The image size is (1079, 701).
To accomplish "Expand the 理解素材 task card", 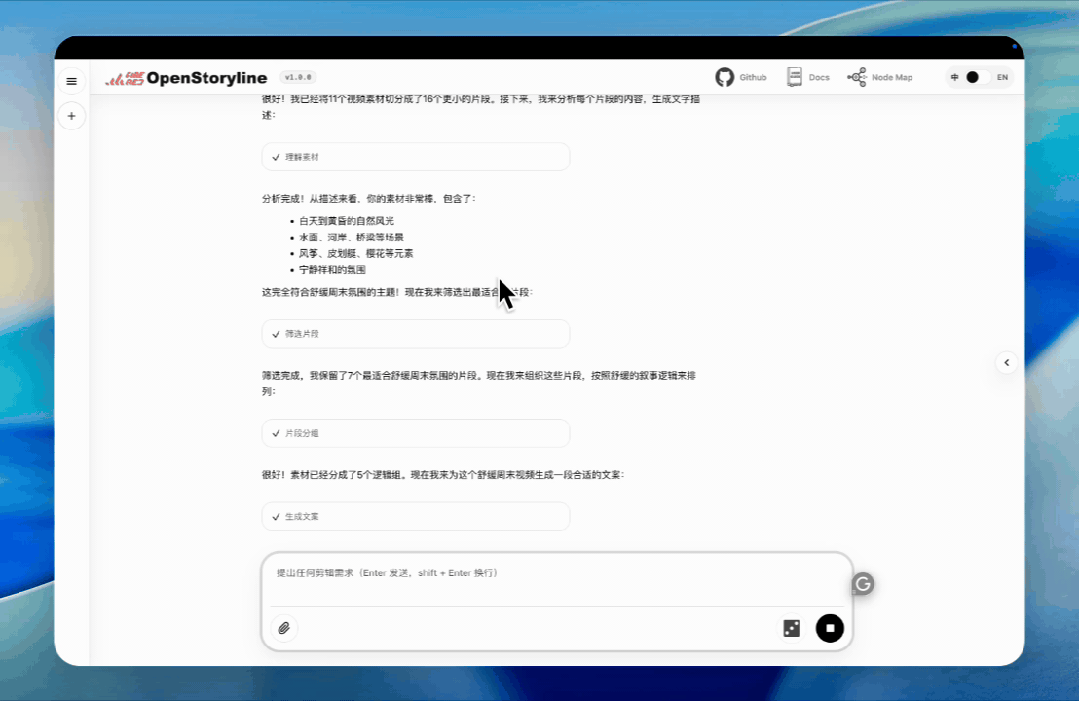I will tap(415, 156).
